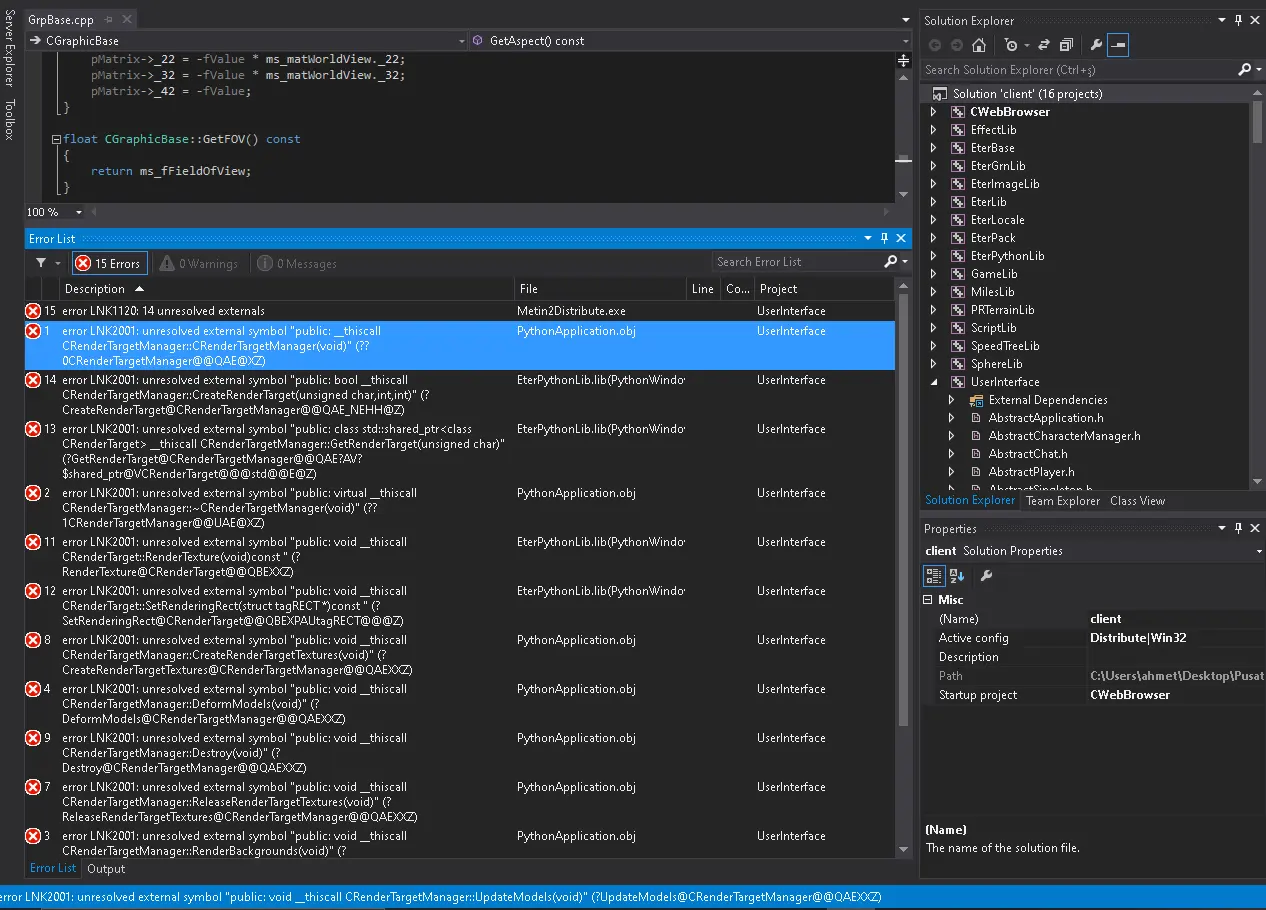Toggle the 15 Errors filter
This screenshot has width=1266, height=910.
(109, 263)
